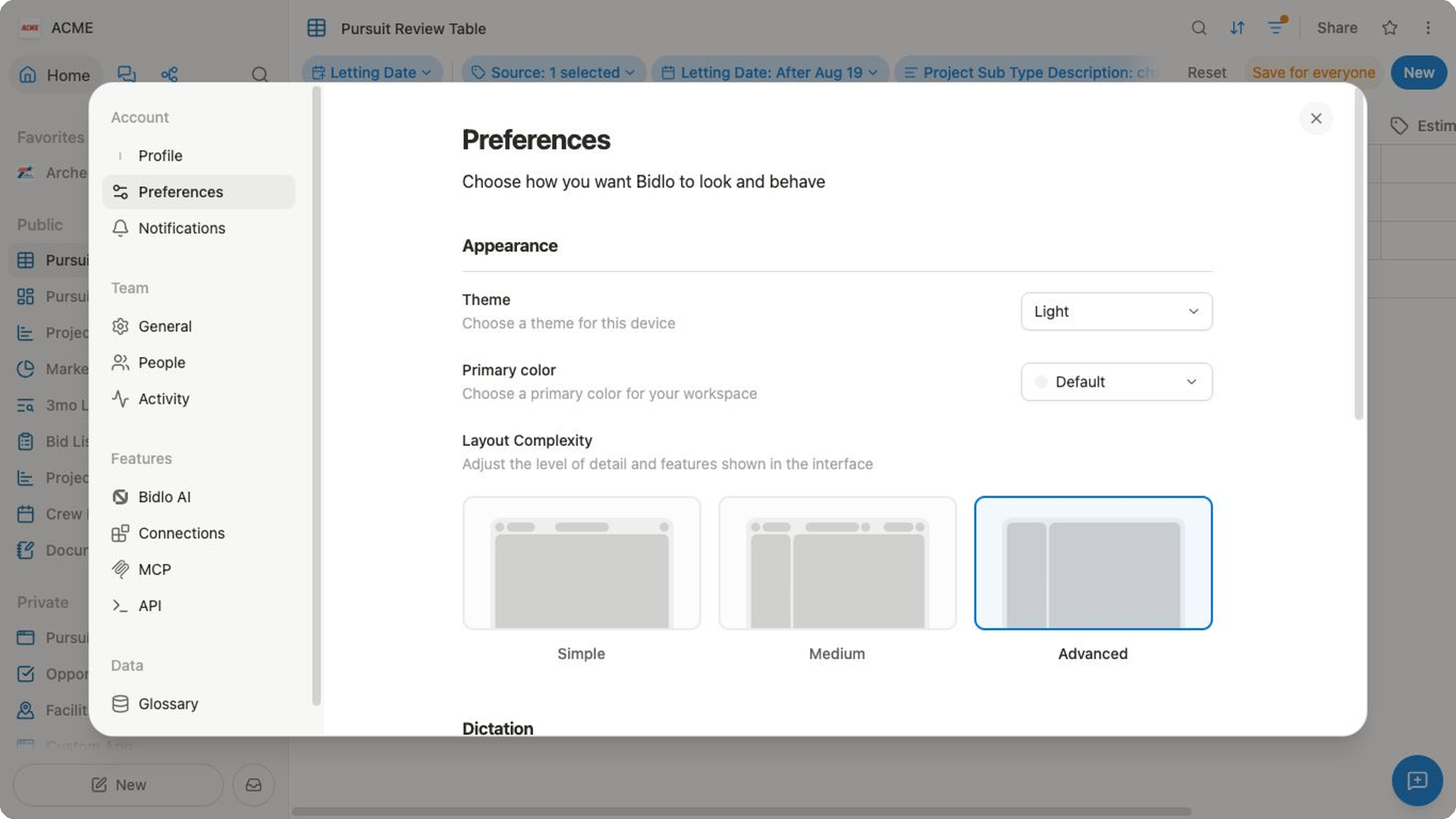Click the API terminal prompt icon
The height and width of the screenshot is (819, 1456).
(x=120, y=606)
